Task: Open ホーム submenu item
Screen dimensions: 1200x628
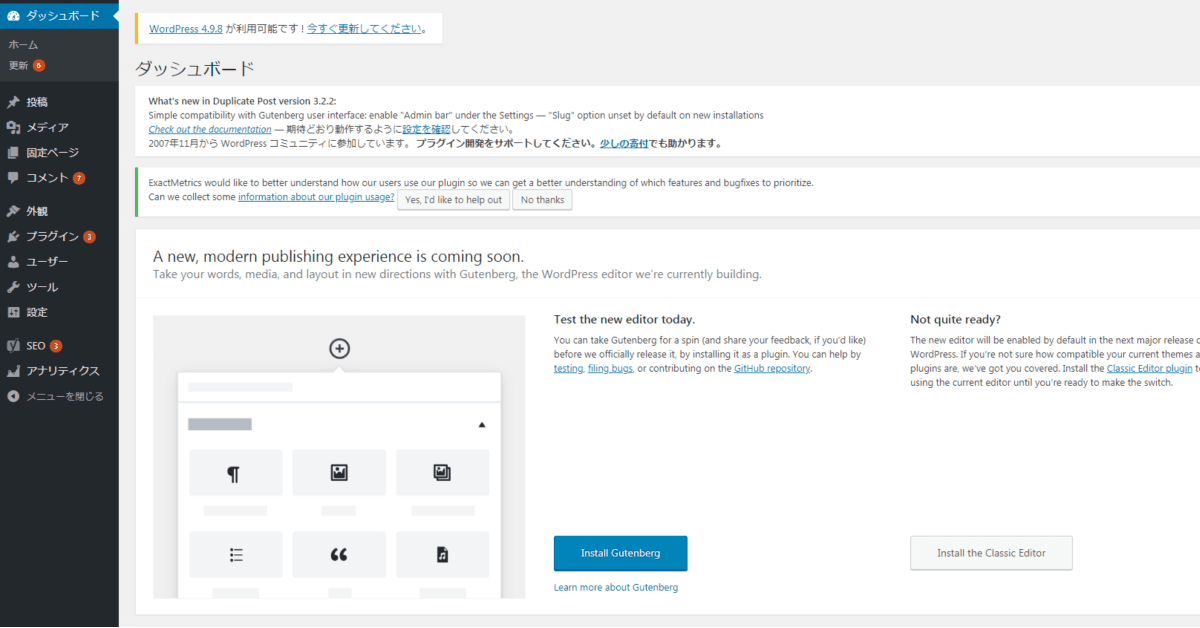Action: pyautogui.click(x=23, y=45)
